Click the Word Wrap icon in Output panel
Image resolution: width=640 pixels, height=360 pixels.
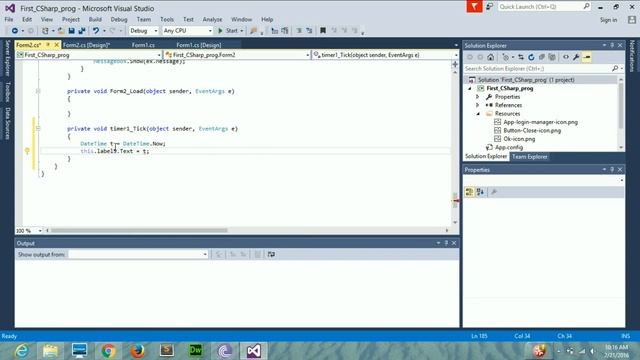[x=271, y=254]
